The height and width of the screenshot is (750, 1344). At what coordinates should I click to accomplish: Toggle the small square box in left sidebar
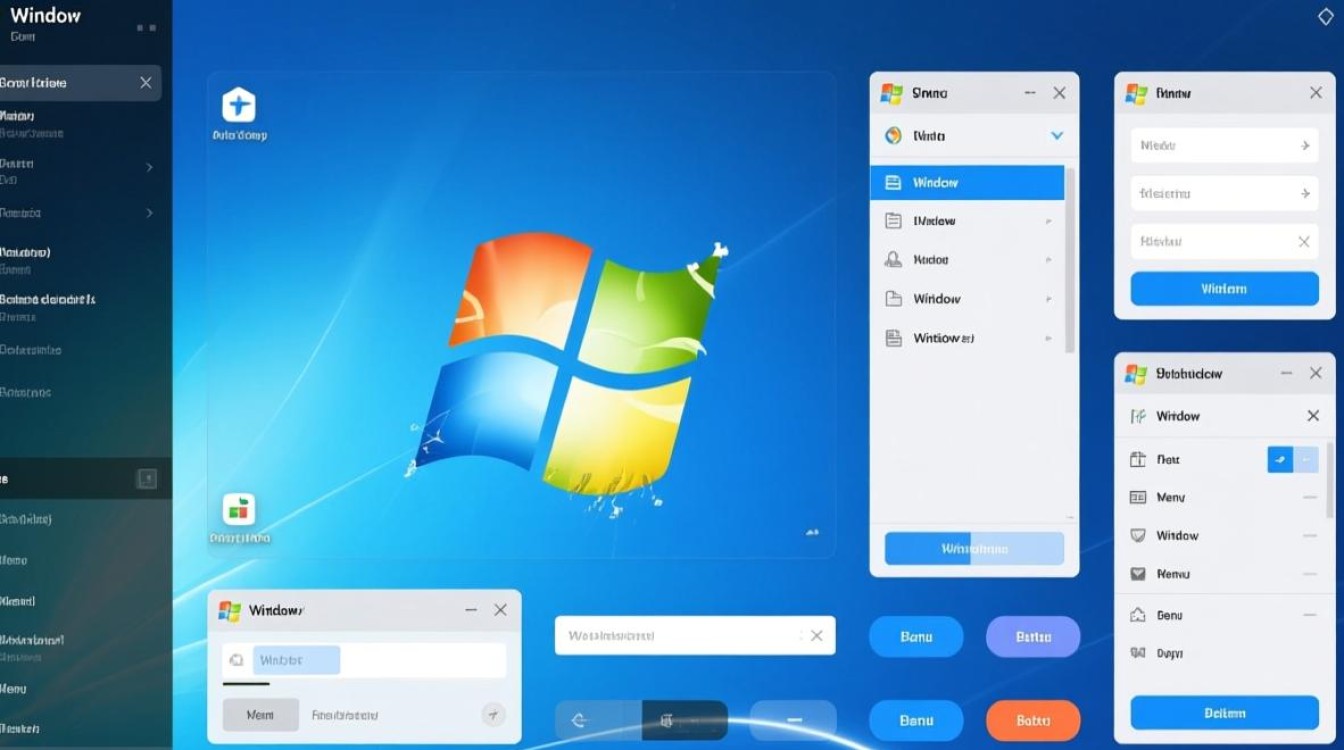[146, 479]
